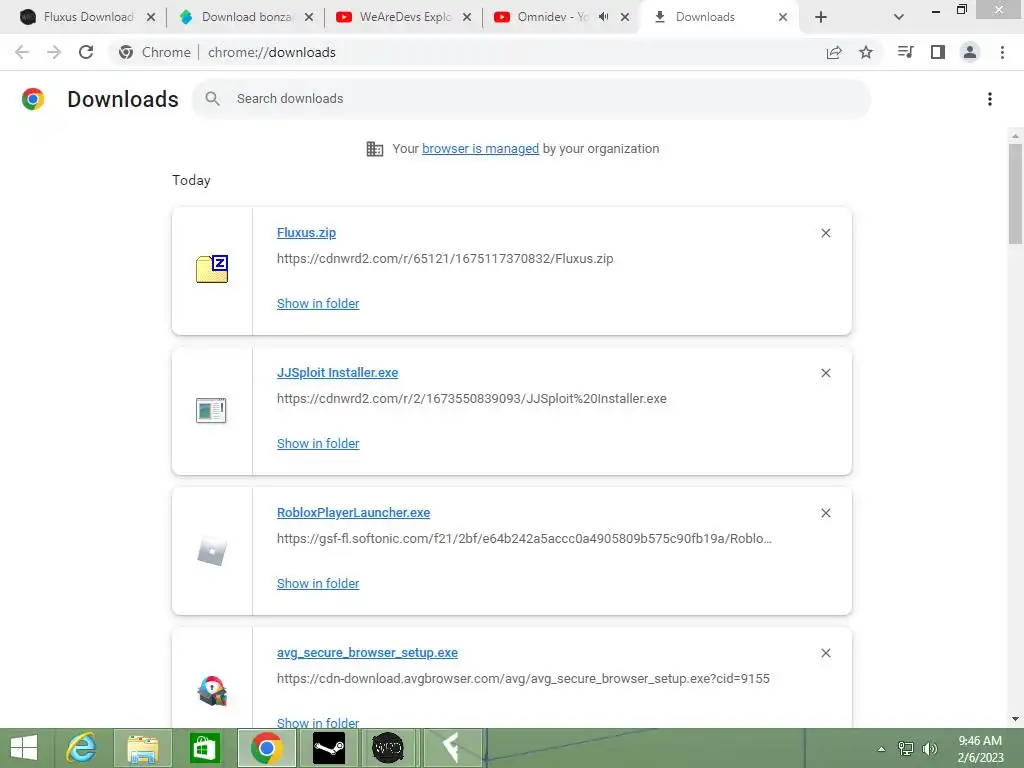Open the Fluxus app taskbar icon
Viewport: 1024px width, 768px height.
tap(452, 748)
